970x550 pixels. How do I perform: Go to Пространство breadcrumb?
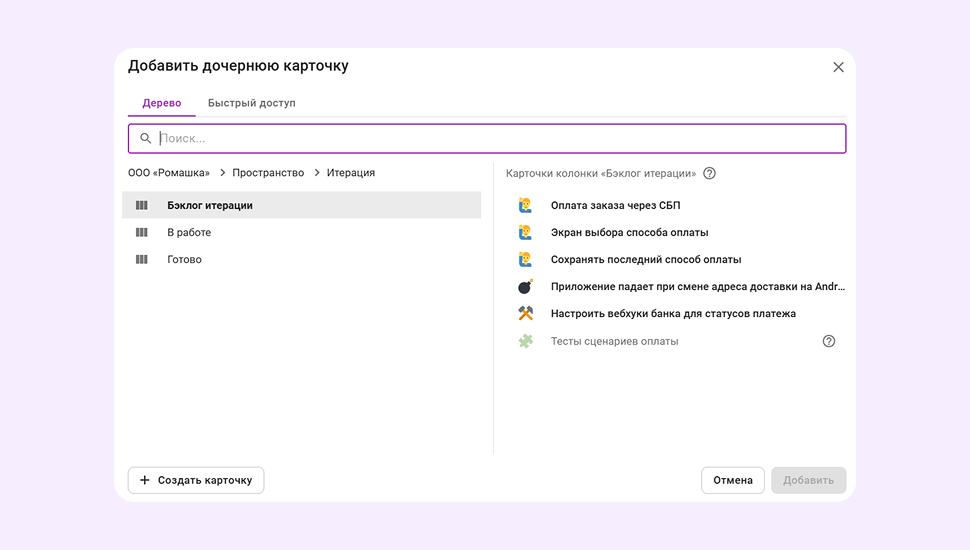(x=268, y=173)
